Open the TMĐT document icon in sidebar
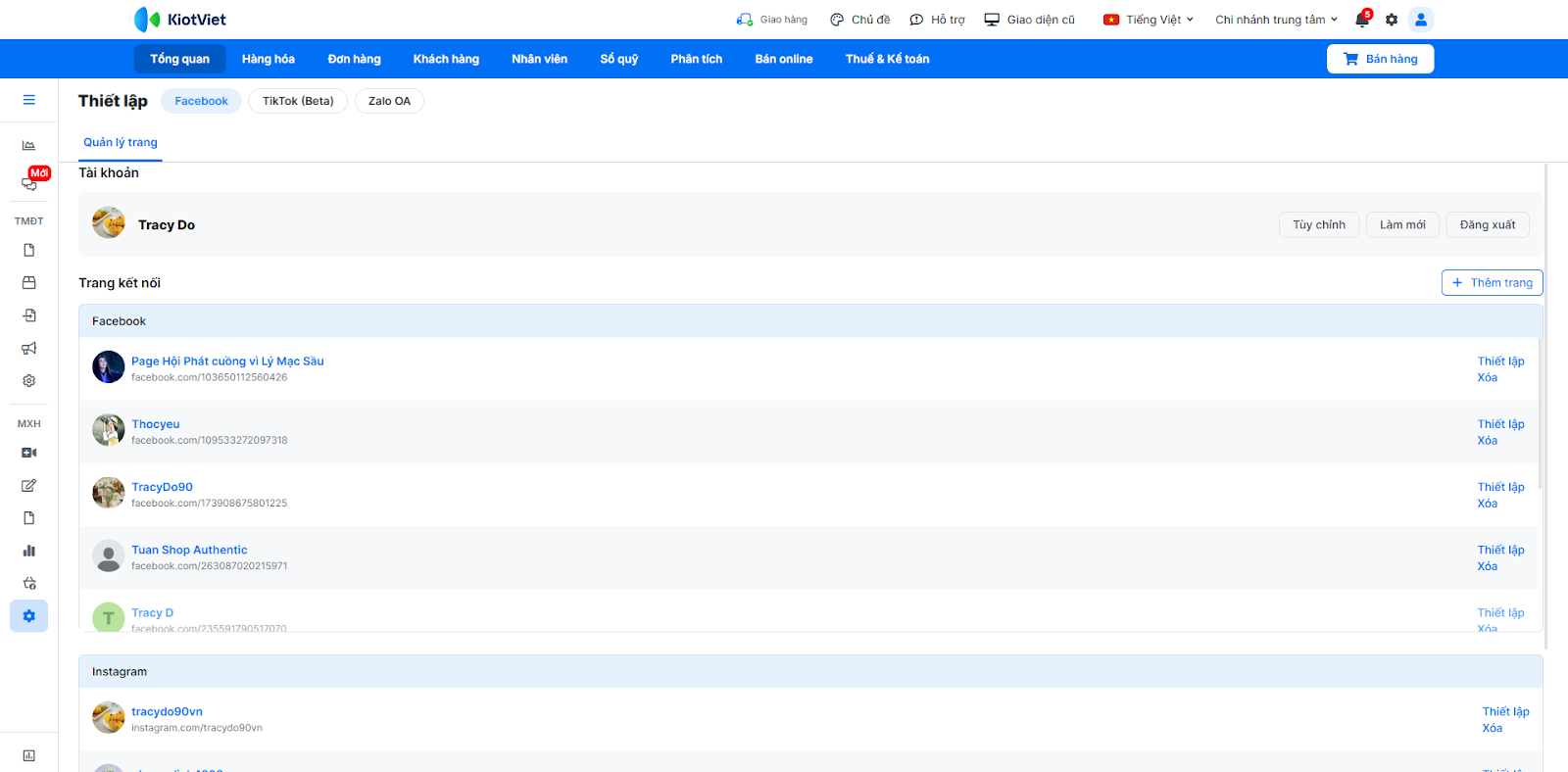The height and width of the screenshot is (772, 1568). coord(29,251)
